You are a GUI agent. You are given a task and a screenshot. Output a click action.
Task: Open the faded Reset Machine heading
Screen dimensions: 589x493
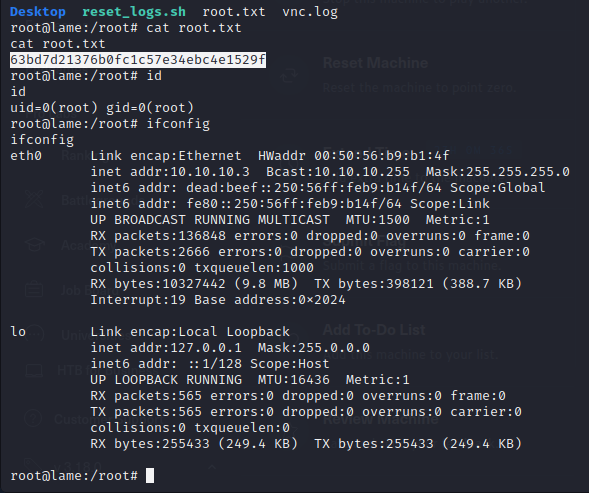[x=375, y=63]
